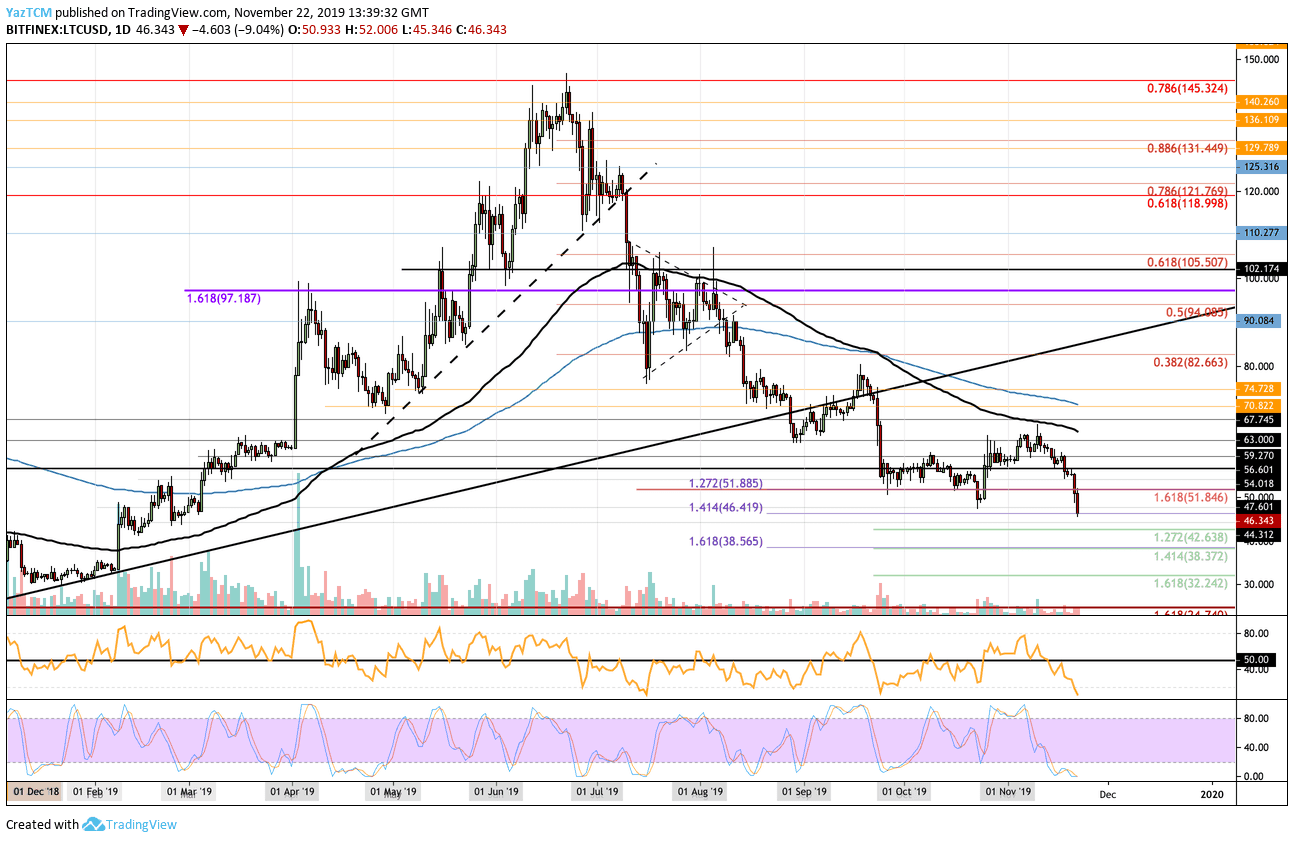The width and height of the screenshot is (1294, 842).
Task: Click the 0.886(131.449) Fibonacci label
Action: coord(1189,148)
